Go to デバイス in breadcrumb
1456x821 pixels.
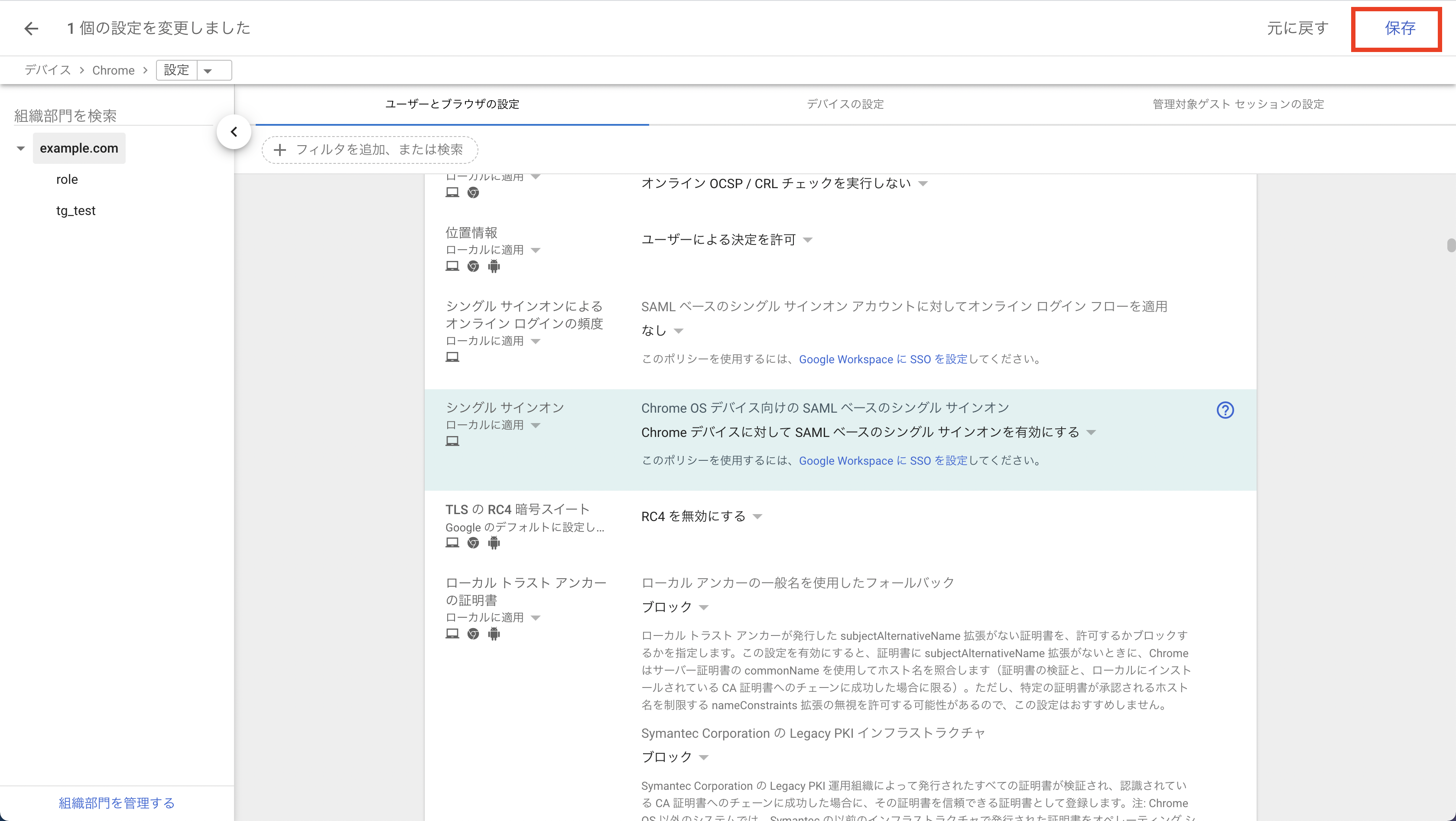[48, 70]
